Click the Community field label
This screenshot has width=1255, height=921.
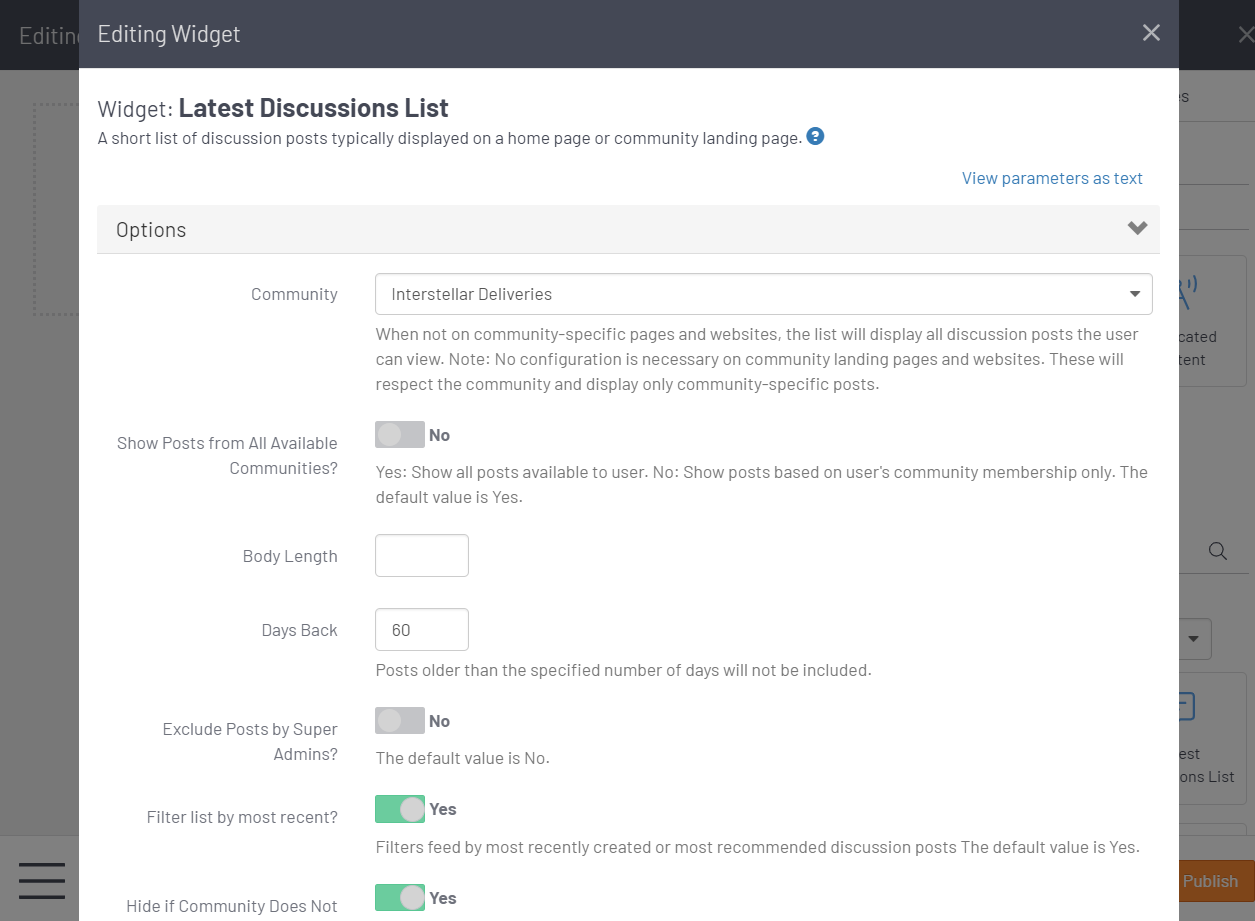click(294, 294)
